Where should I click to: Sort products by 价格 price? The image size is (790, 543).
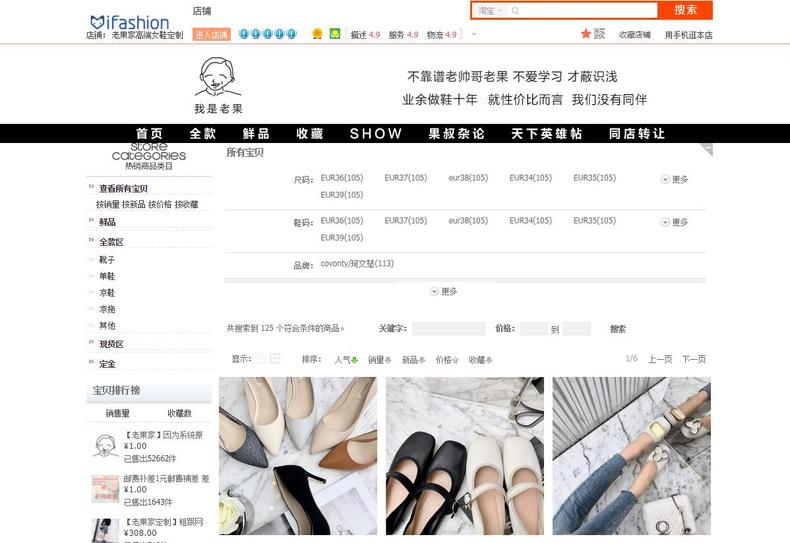tap(446, 360)
